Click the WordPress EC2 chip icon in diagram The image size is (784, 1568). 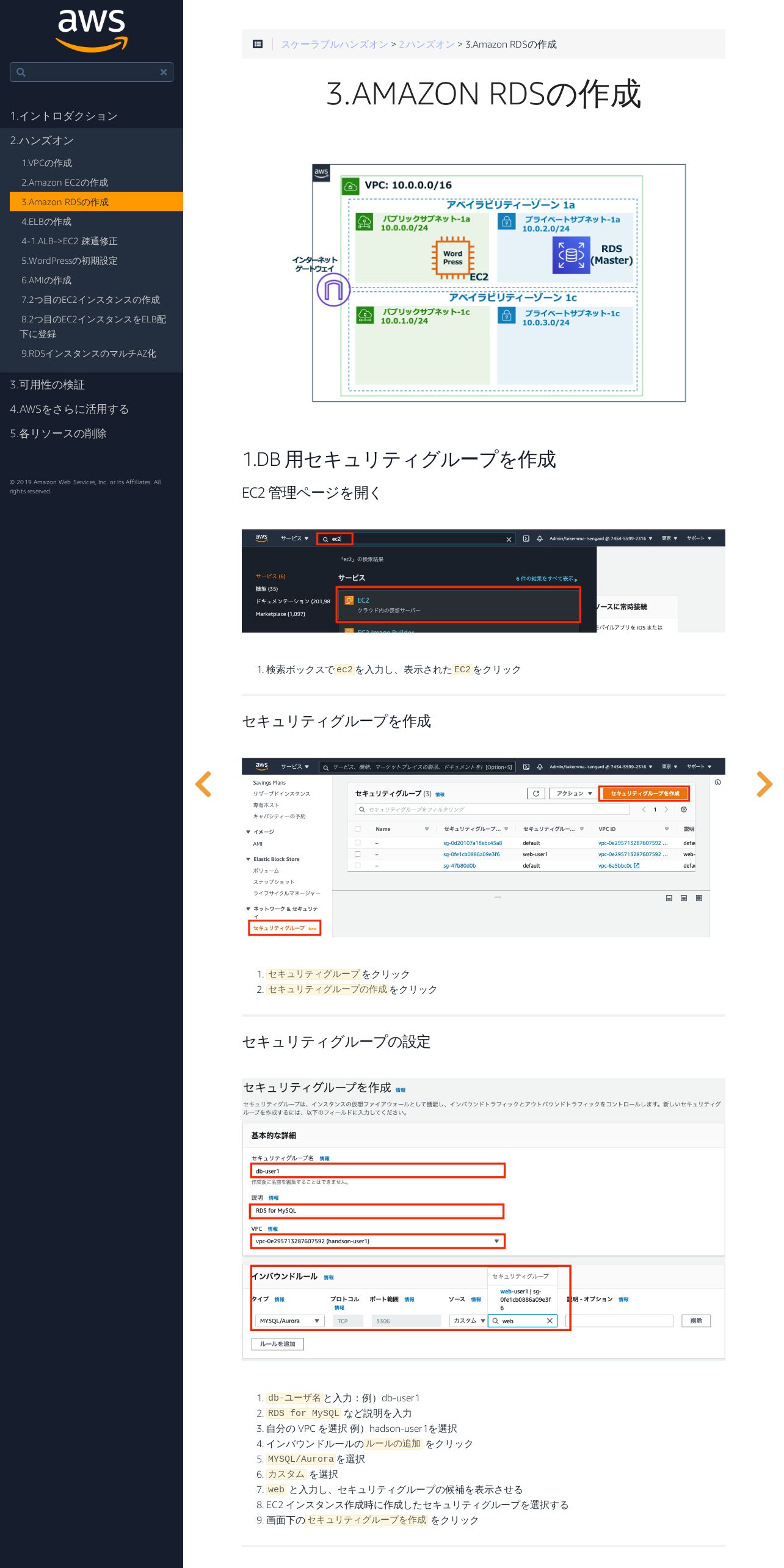pos(452,258)
